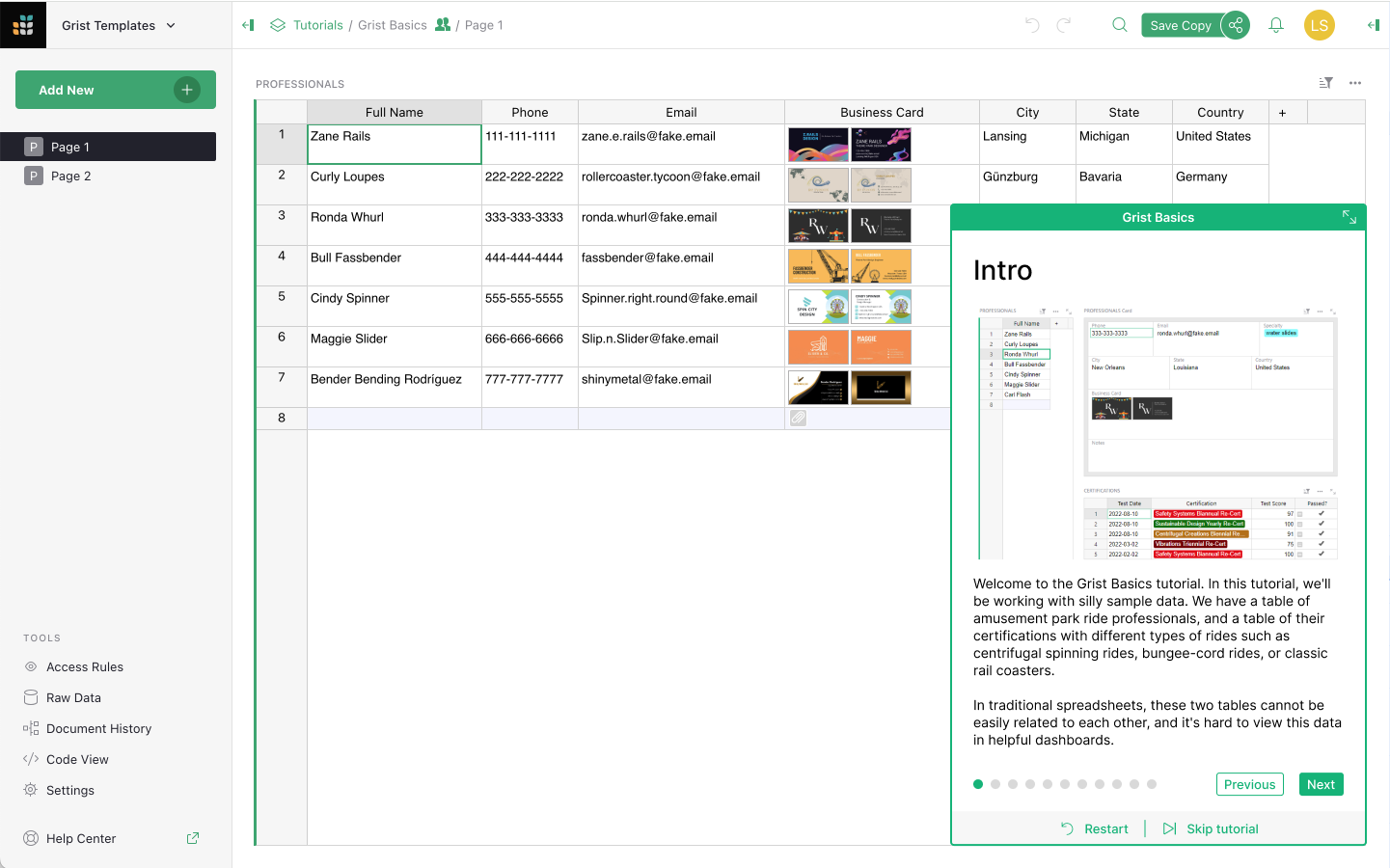This screenshot has width=1390, height=868.
Task: Click the add column plus icon
Action: (x=1282, y=113)
